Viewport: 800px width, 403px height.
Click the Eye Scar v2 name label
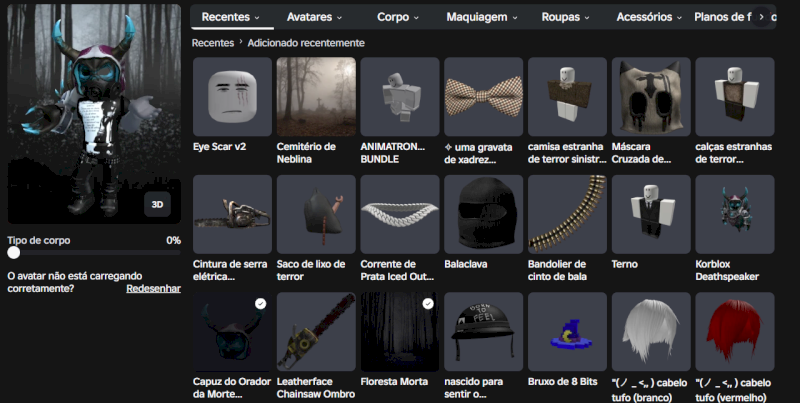(219, 146)
